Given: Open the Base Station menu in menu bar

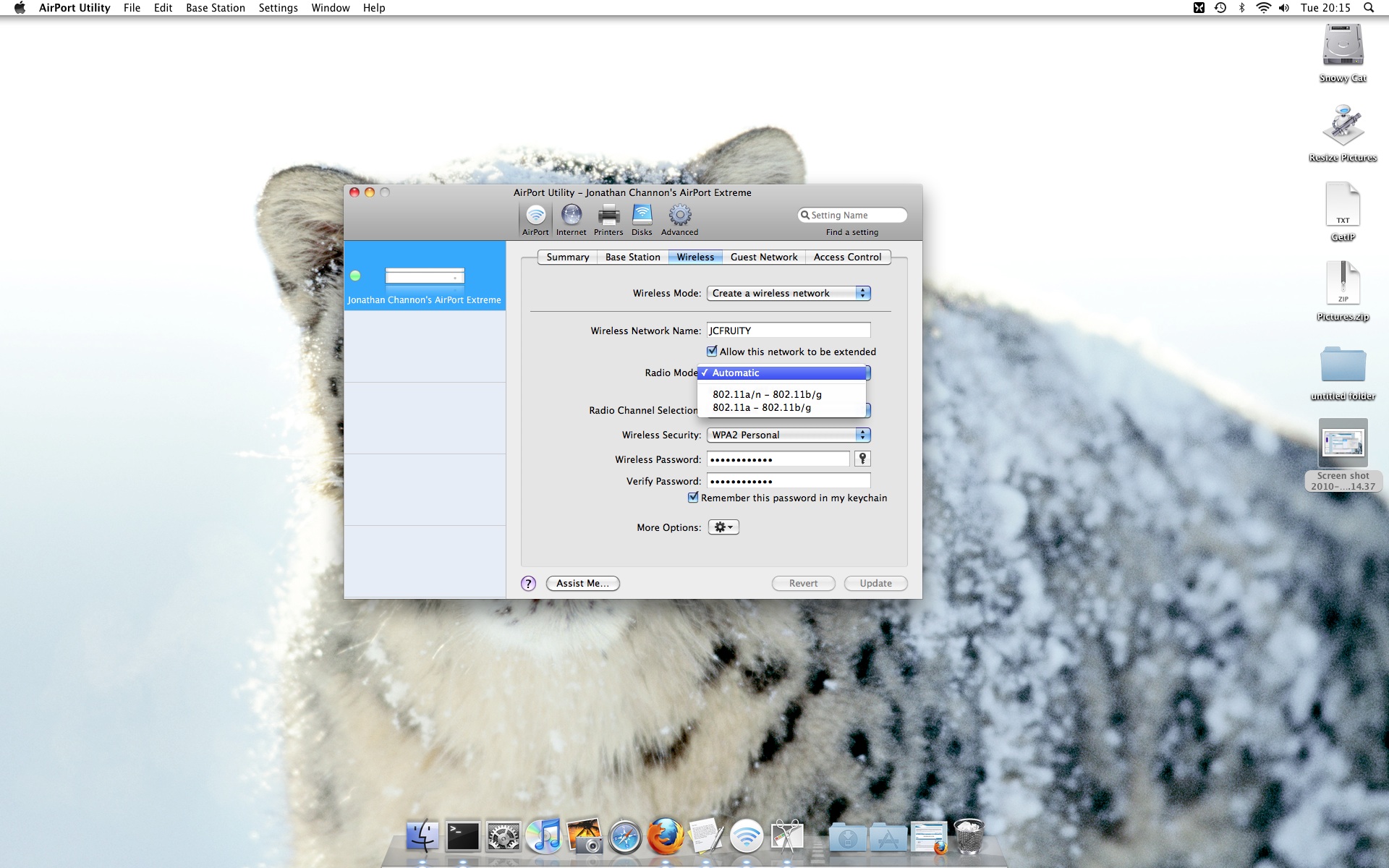Looking at the screenshot, I should 216,8.
